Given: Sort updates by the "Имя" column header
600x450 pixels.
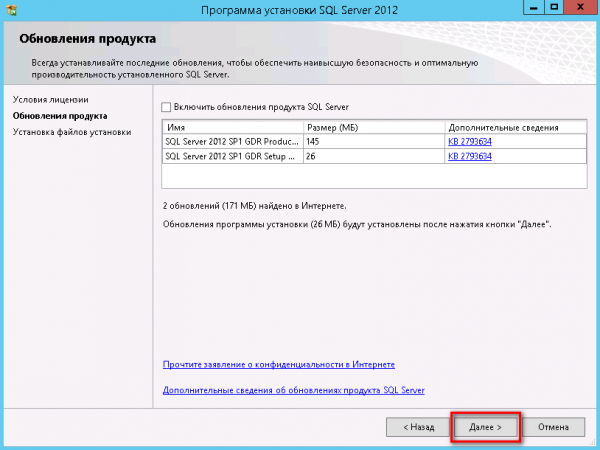Looking at the screenshot, I should pyautogui.click(x=232, y=128).
